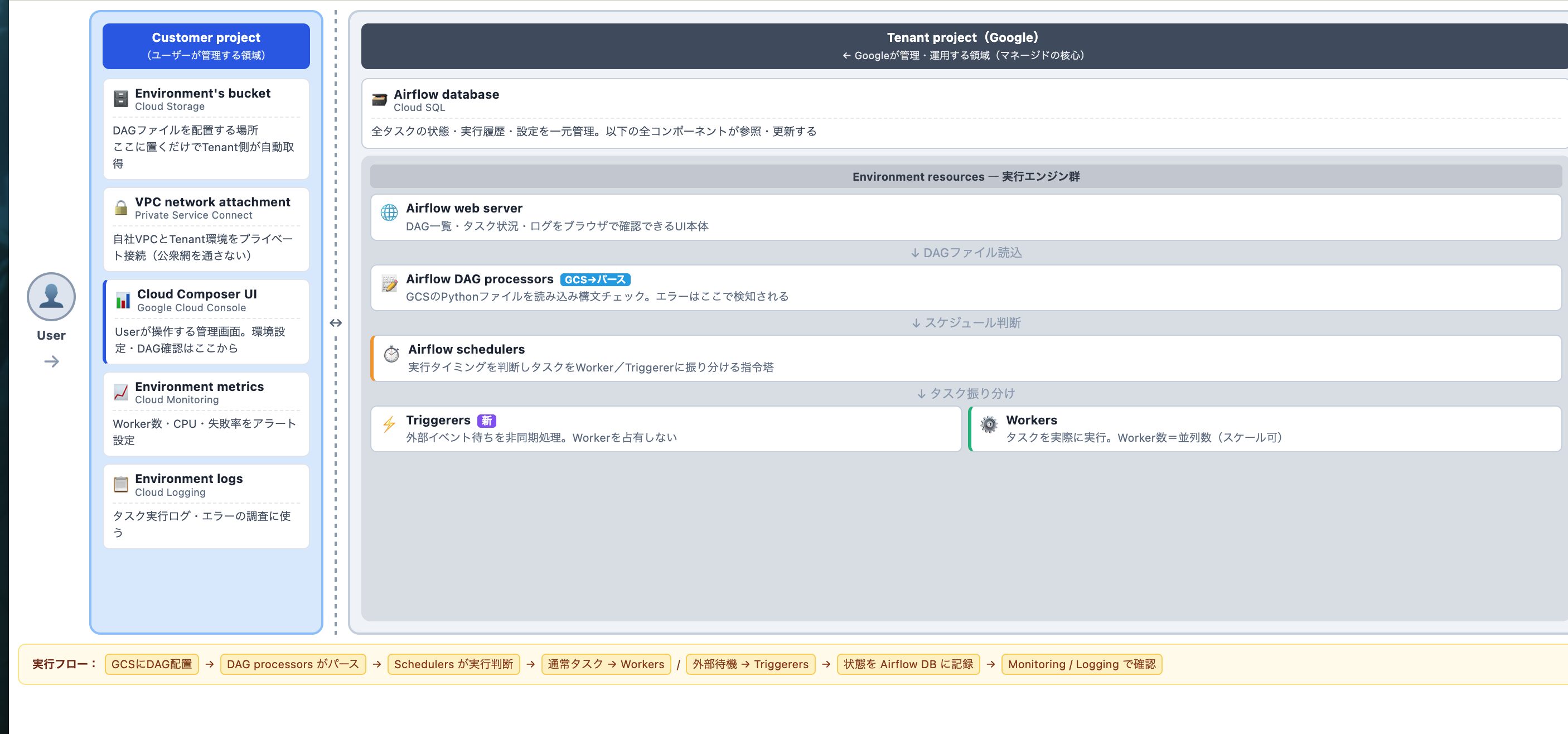Click the 外部イベント待ちを非同期処理 description text
Image resolution: width=1568 pixels, height=734 pixels.
(x=542, y=438)
